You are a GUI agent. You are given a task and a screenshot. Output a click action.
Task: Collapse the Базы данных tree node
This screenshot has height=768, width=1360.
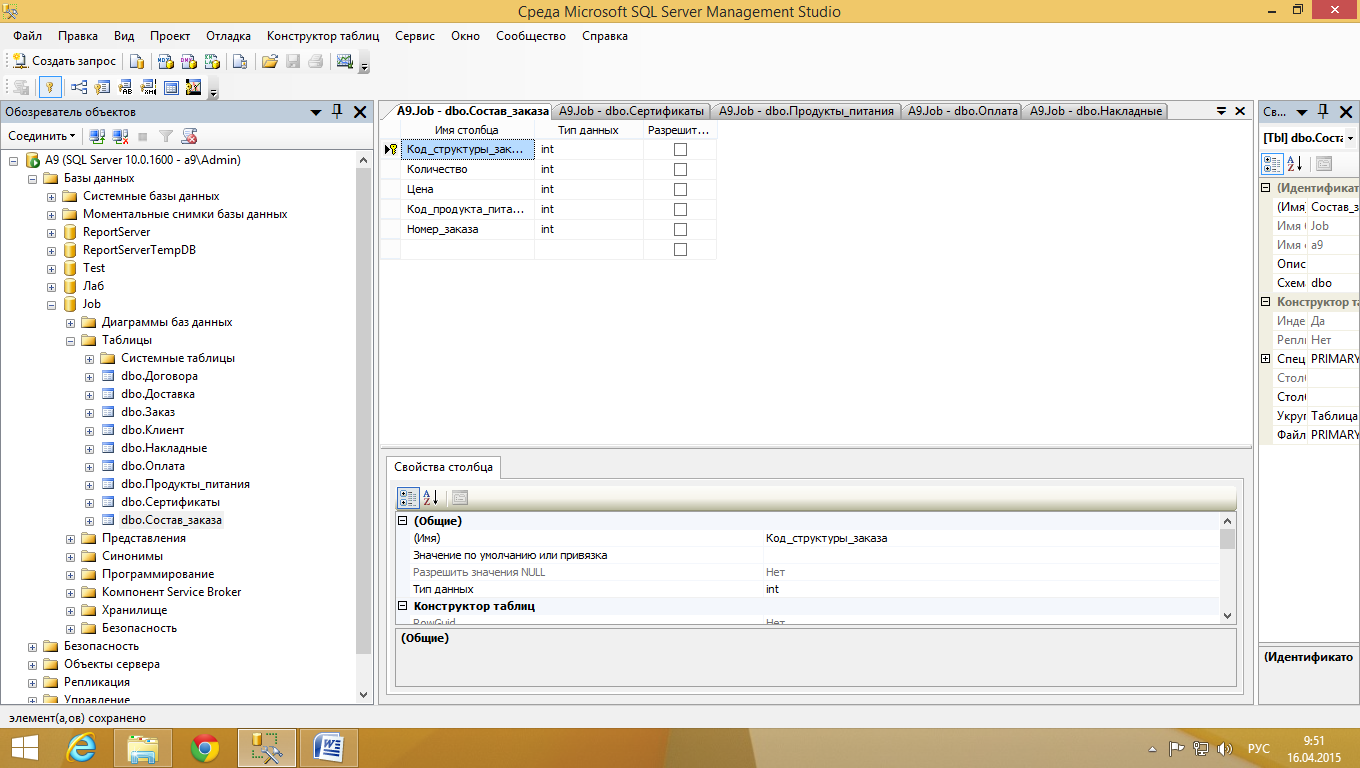point(32,178)
